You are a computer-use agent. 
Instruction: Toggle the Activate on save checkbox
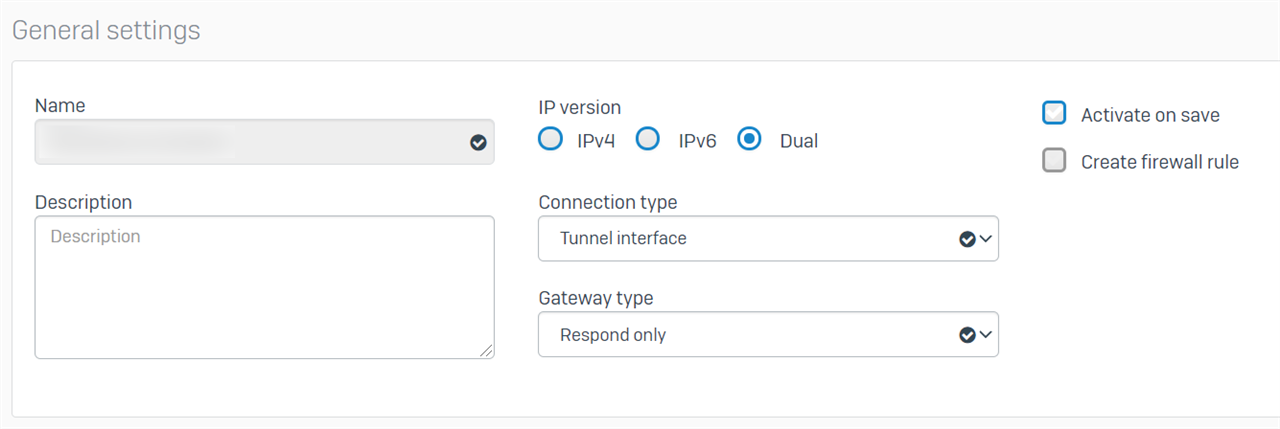(x=1054, y=113)
